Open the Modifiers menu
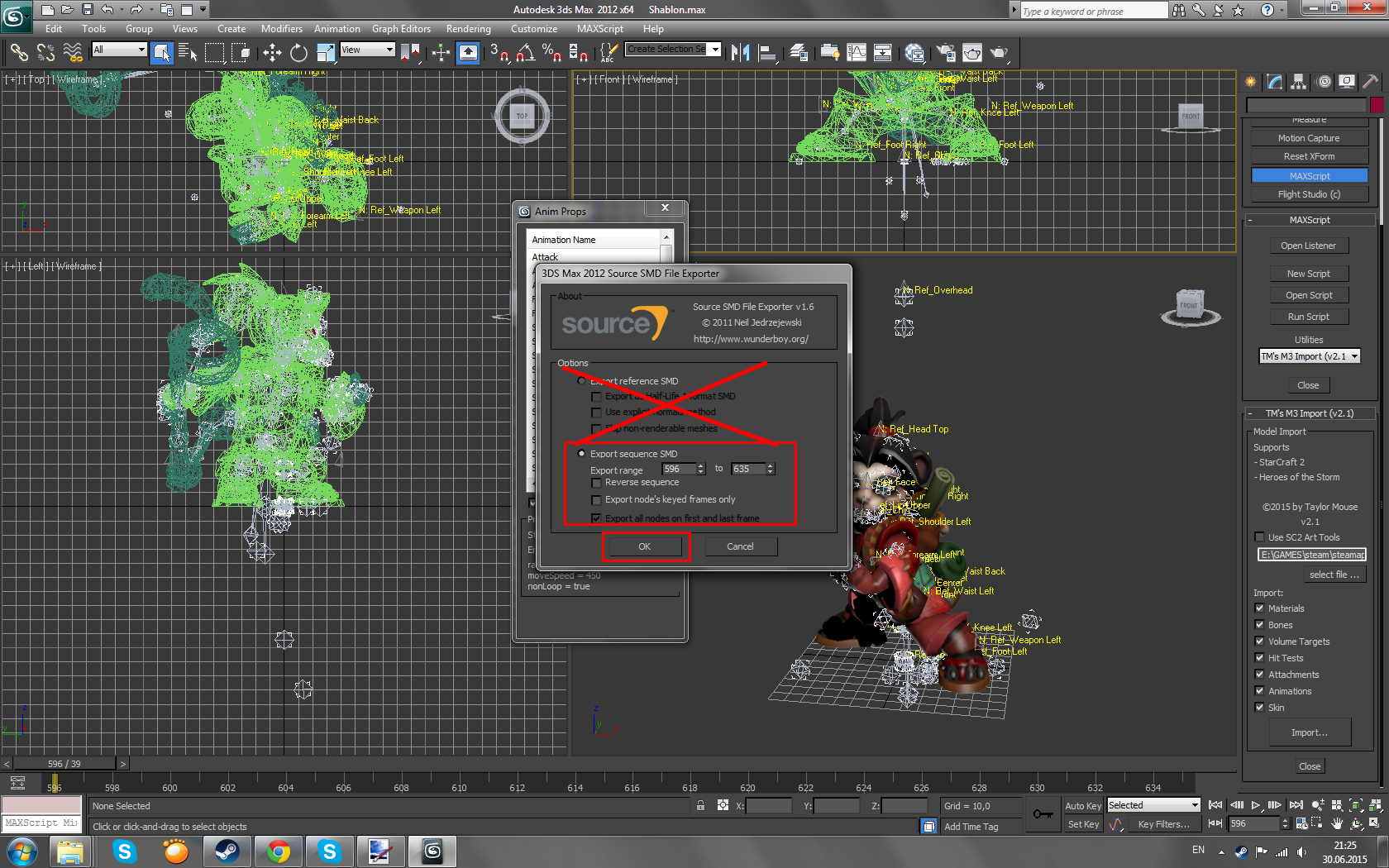1389x868 pixels. coord(282,29)
